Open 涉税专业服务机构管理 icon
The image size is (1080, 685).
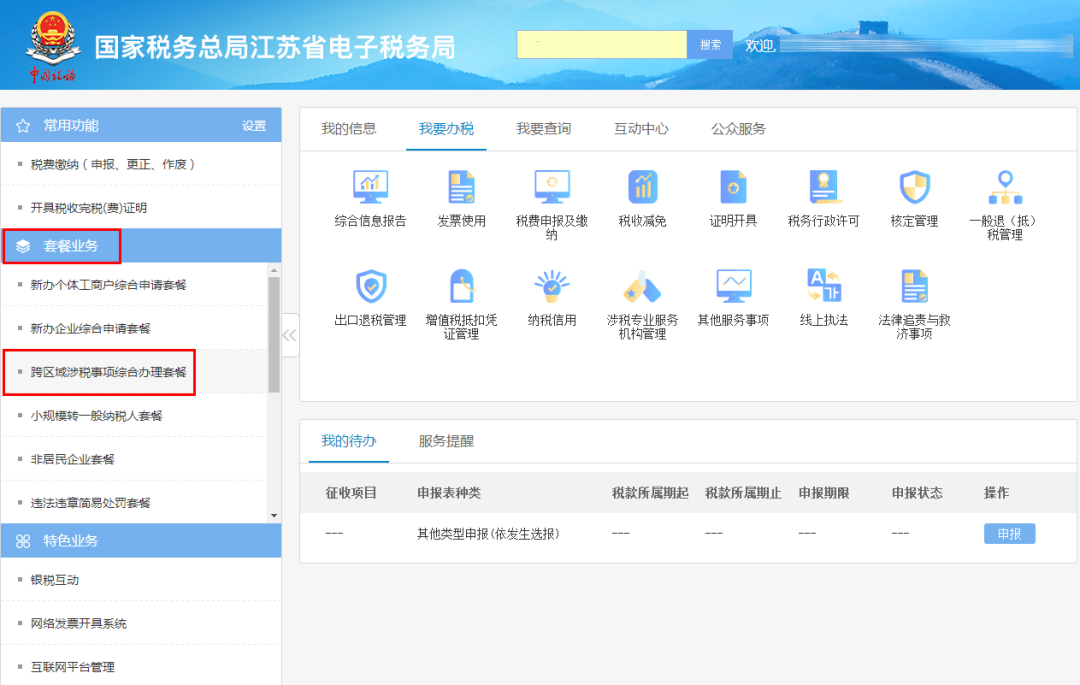643,286
